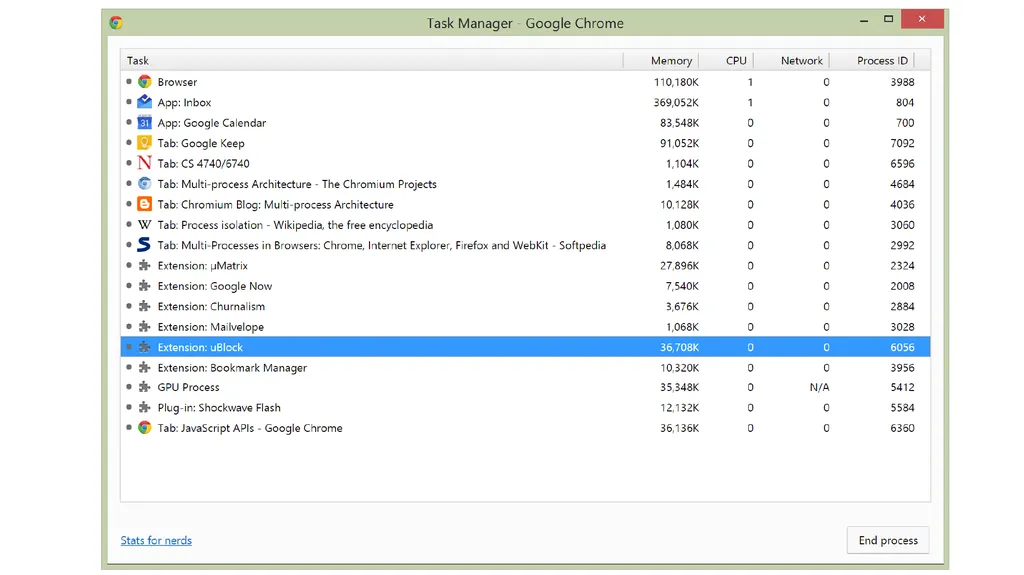Screen dimensions: 1024x575
Task: Click the Google Keep tab icon
Action: point(144,142)
